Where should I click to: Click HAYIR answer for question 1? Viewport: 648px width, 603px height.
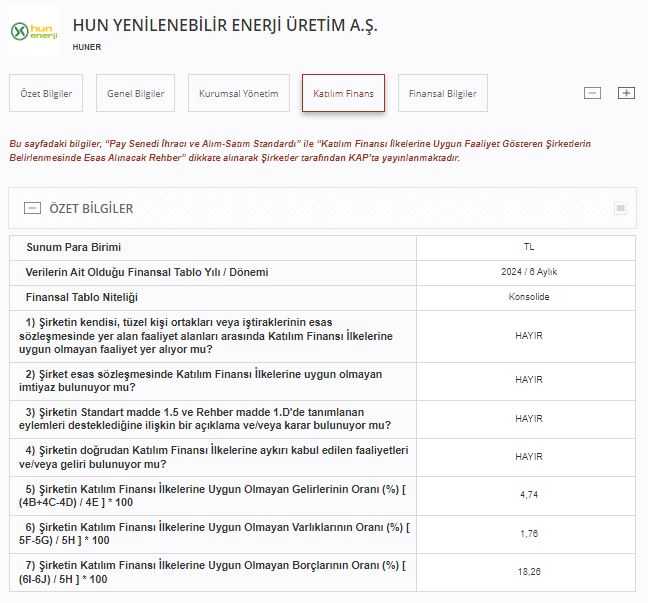pos(529,336)
